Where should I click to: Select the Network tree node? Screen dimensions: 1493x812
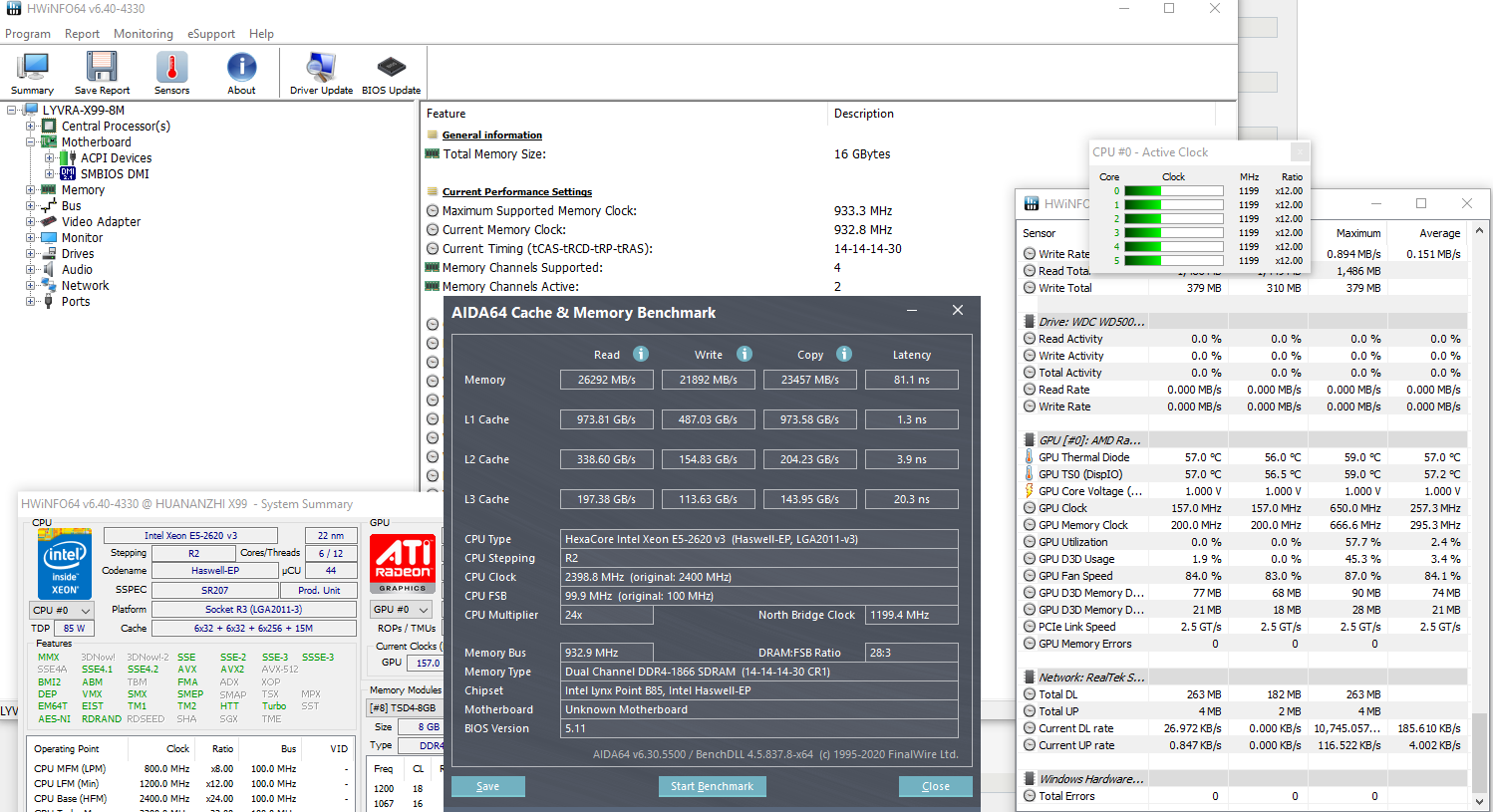pos(85,286)
